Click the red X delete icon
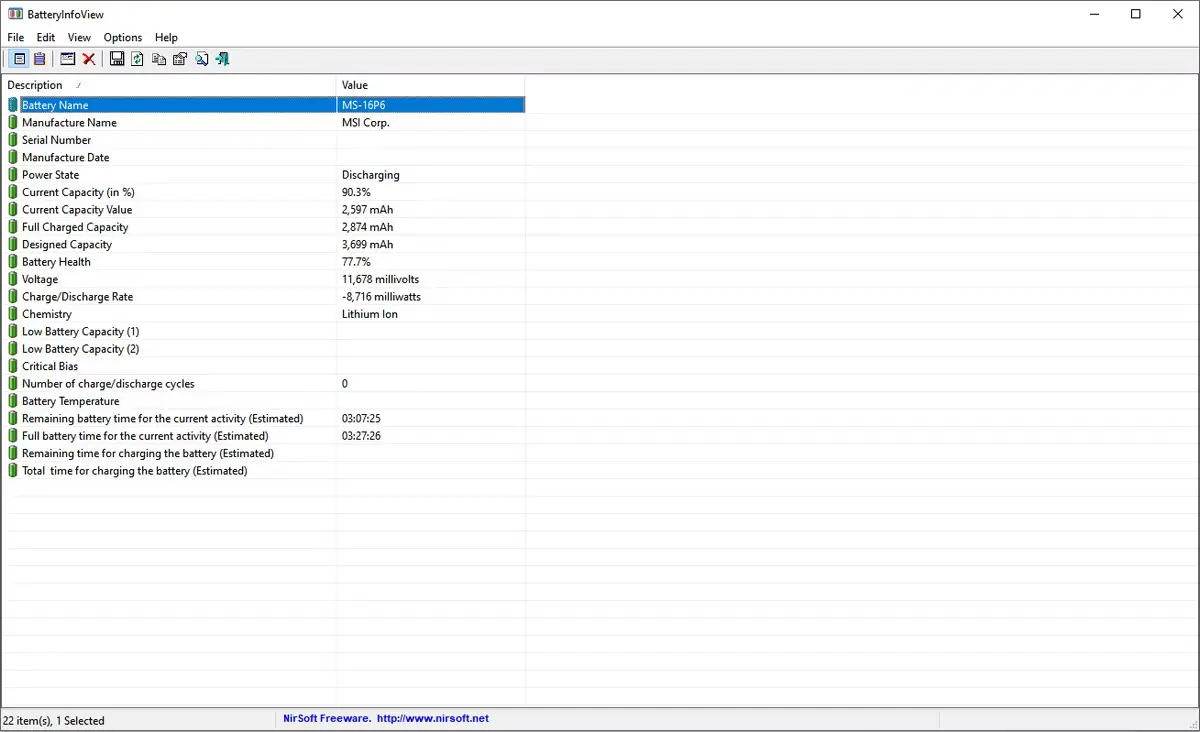 click(x=89, y=59)
